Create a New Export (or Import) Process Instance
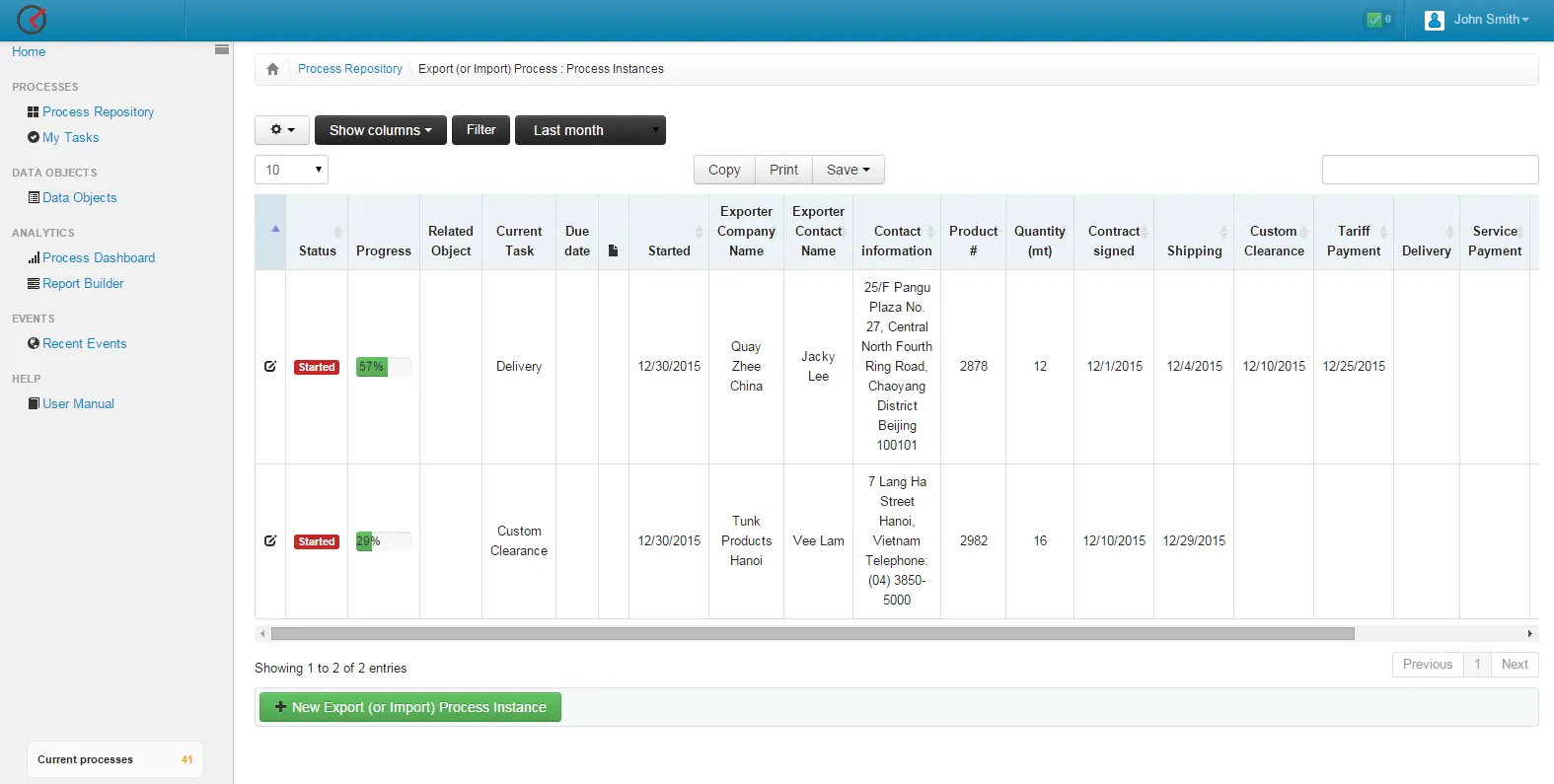This screenshot has height=784, width=1554. pyautogui.click(x=410, y=707)
